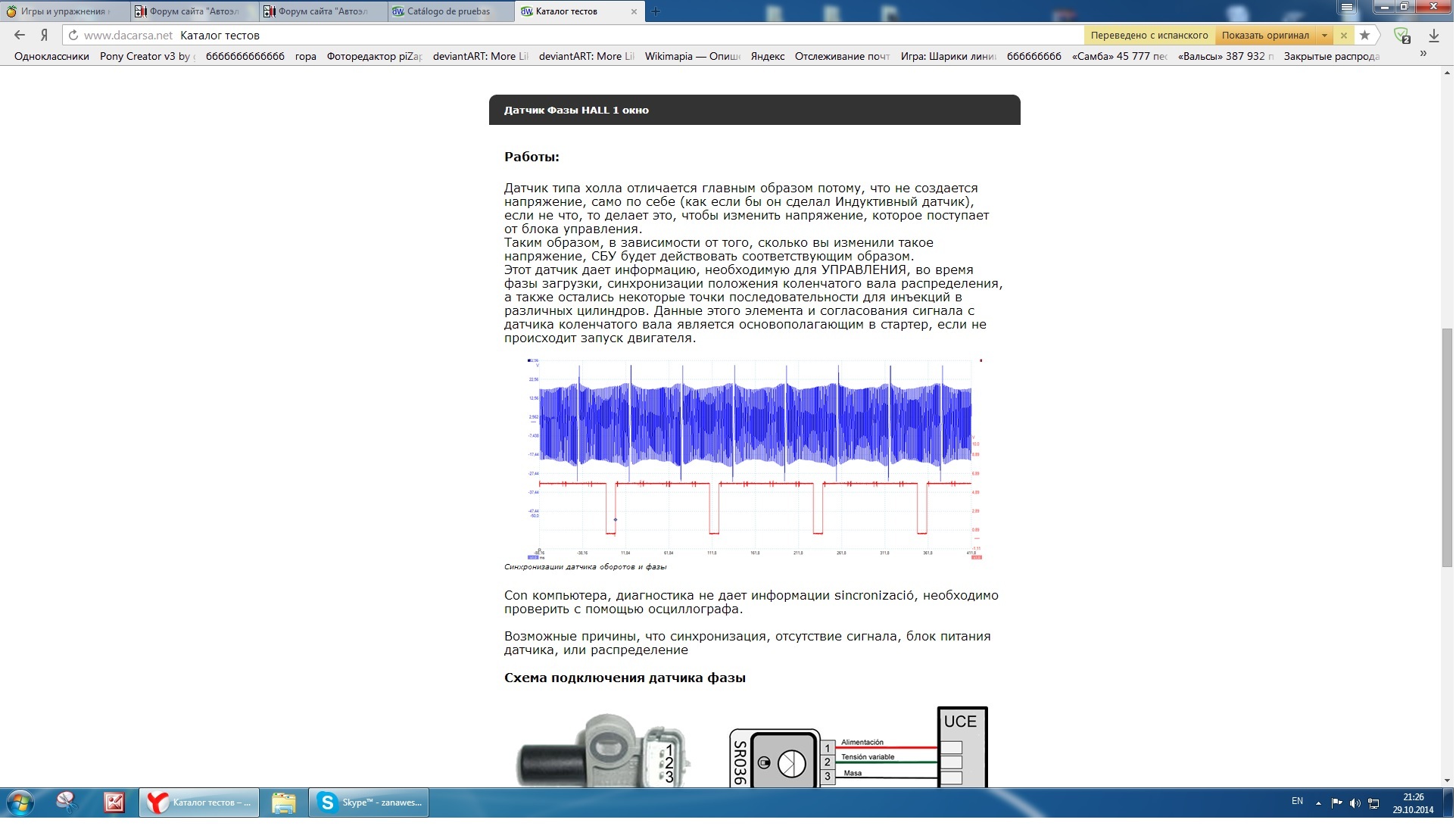Open the Pony Creator v3 bookmark
Image resolution: width=1456 pixels, height=829 pixels.
click(x=148, y=56)
